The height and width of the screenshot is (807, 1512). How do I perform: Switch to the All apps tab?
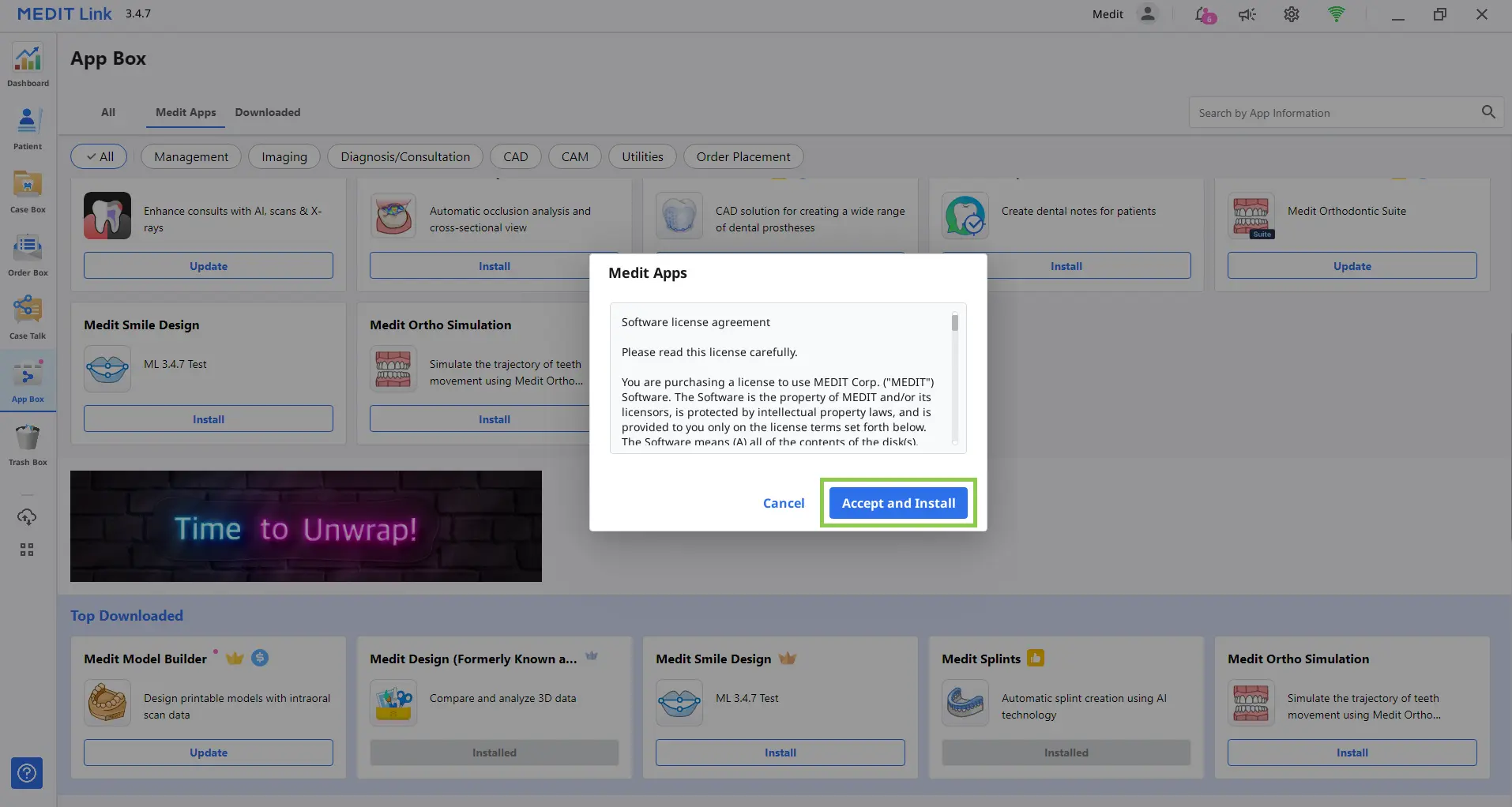pos(108,112)
